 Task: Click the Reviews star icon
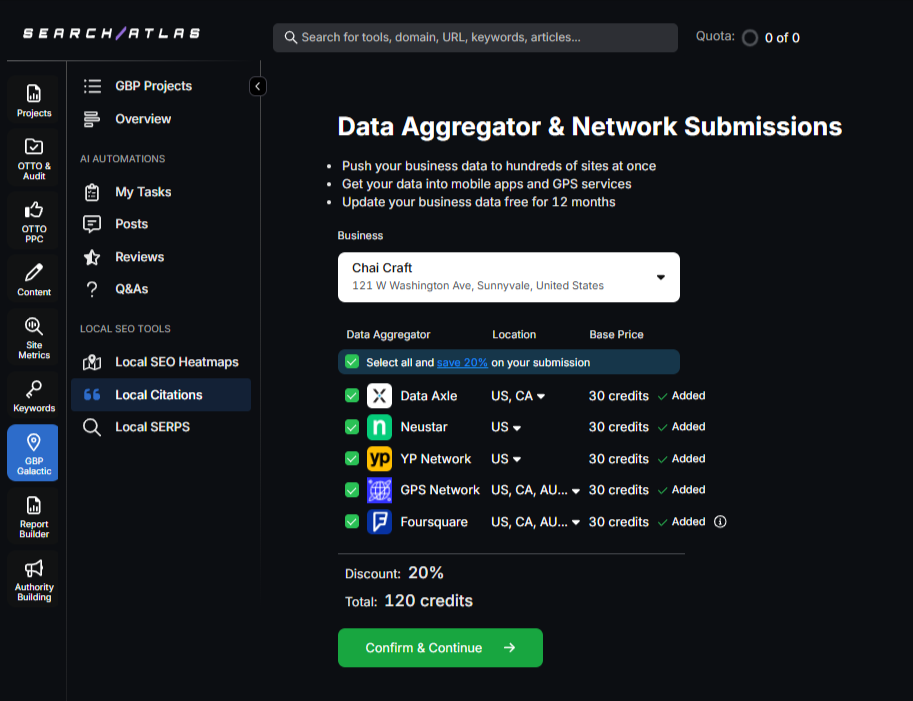point(92,257)
